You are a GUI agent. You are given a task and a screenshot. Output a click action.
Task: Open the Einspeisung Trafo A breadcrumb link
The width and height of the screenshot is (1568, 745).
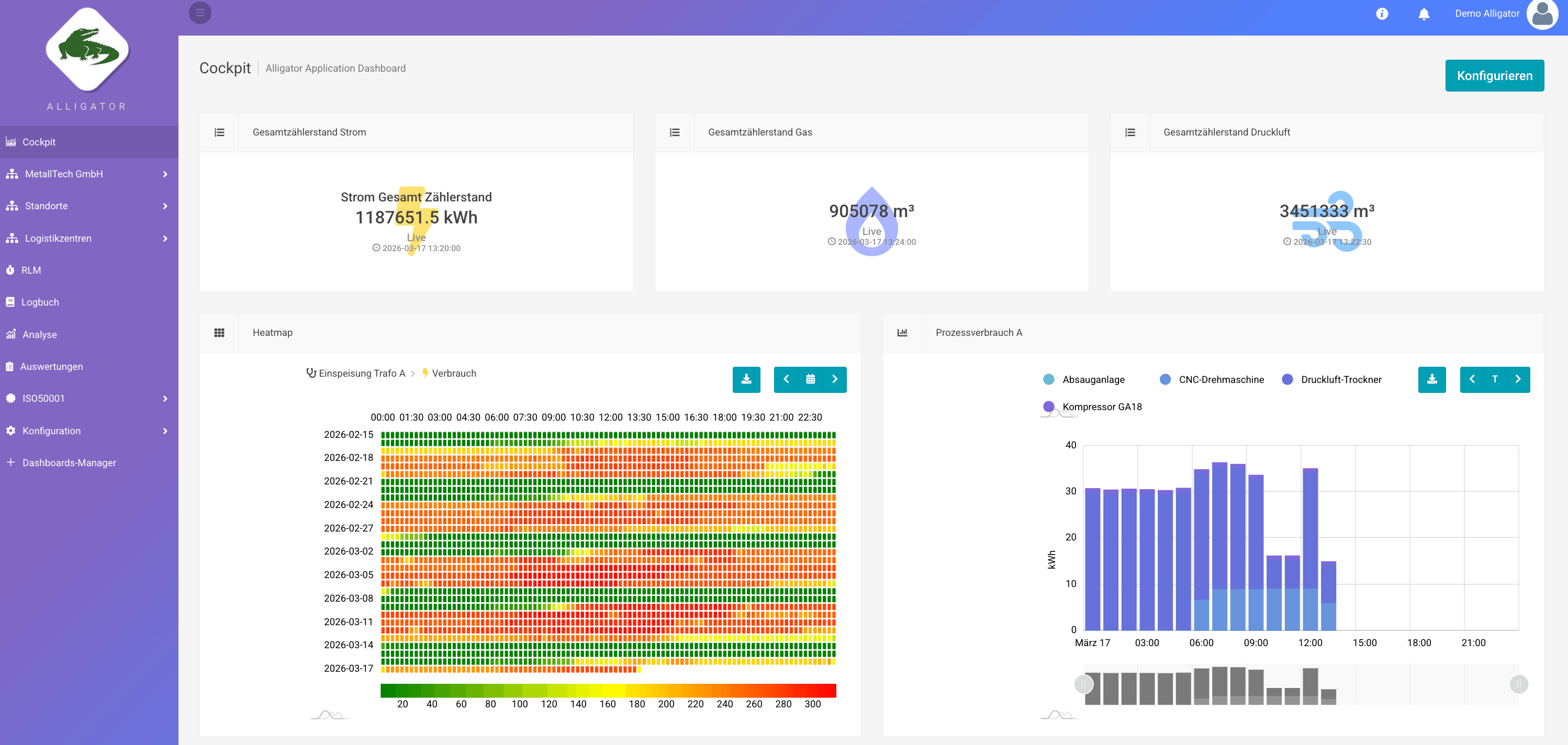pos(362,373)
